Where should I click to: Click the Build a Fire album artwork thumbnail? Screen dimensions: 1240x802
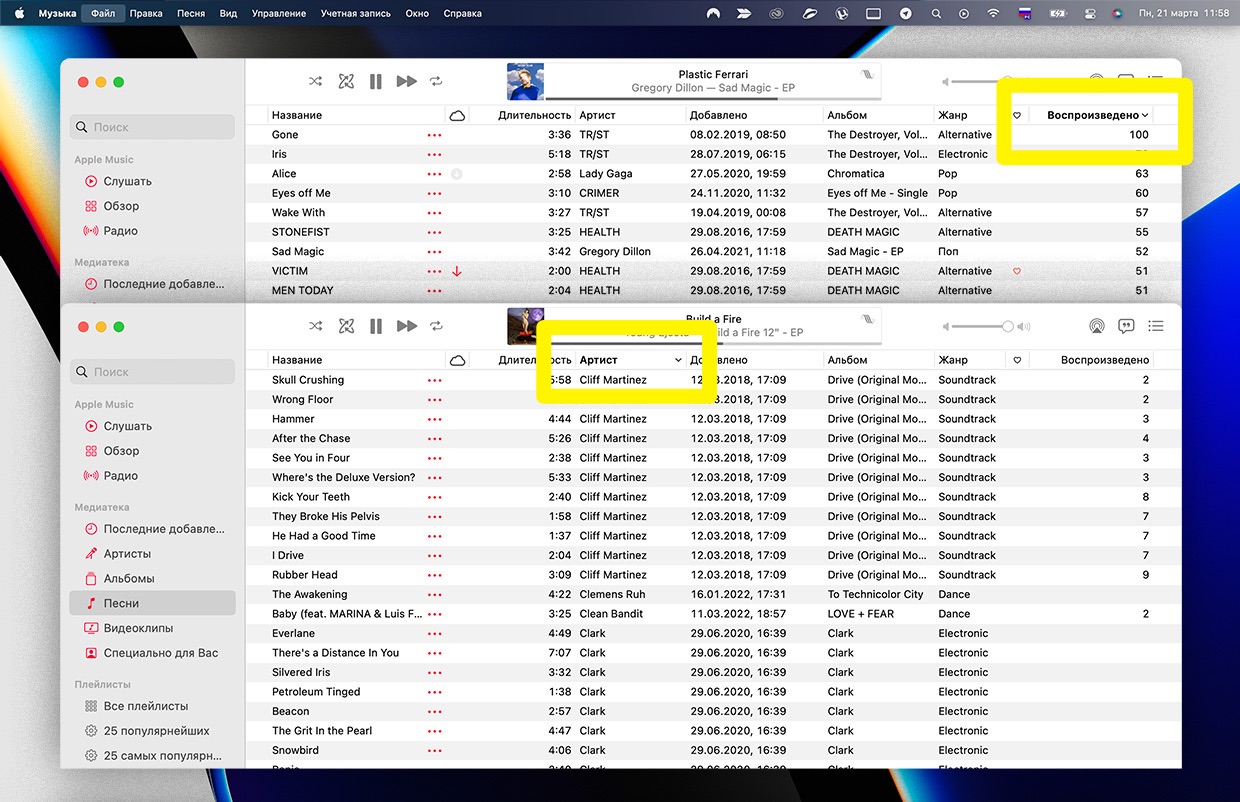tap(525, 326)
